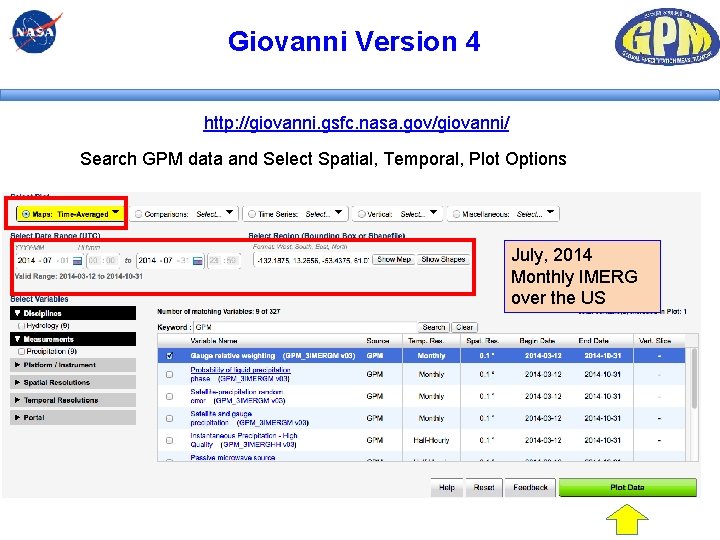
Task: Sort by Variable Name column header
Action: [214, 341]
